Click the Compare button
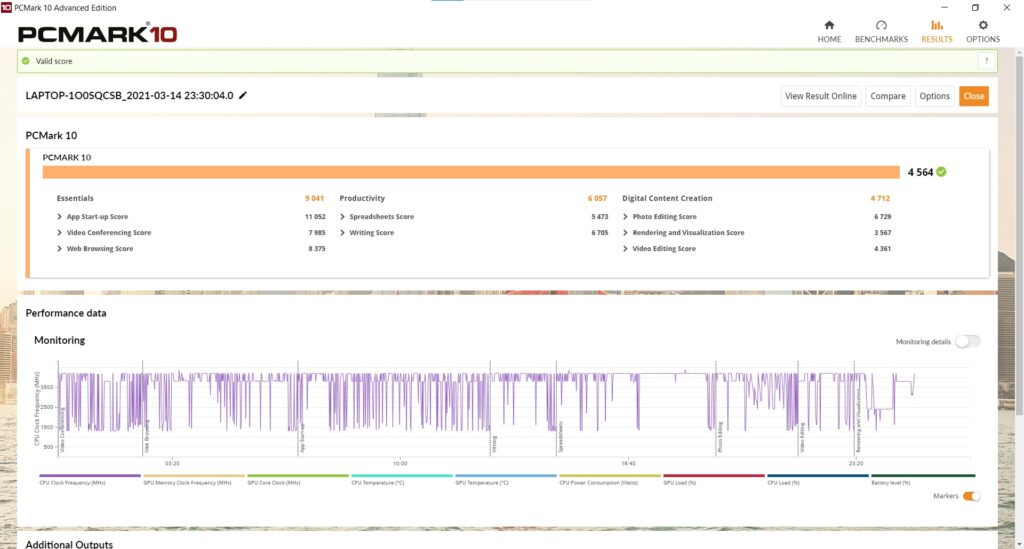Screen dimensions: 1024x549 click(x=887, y=96)
